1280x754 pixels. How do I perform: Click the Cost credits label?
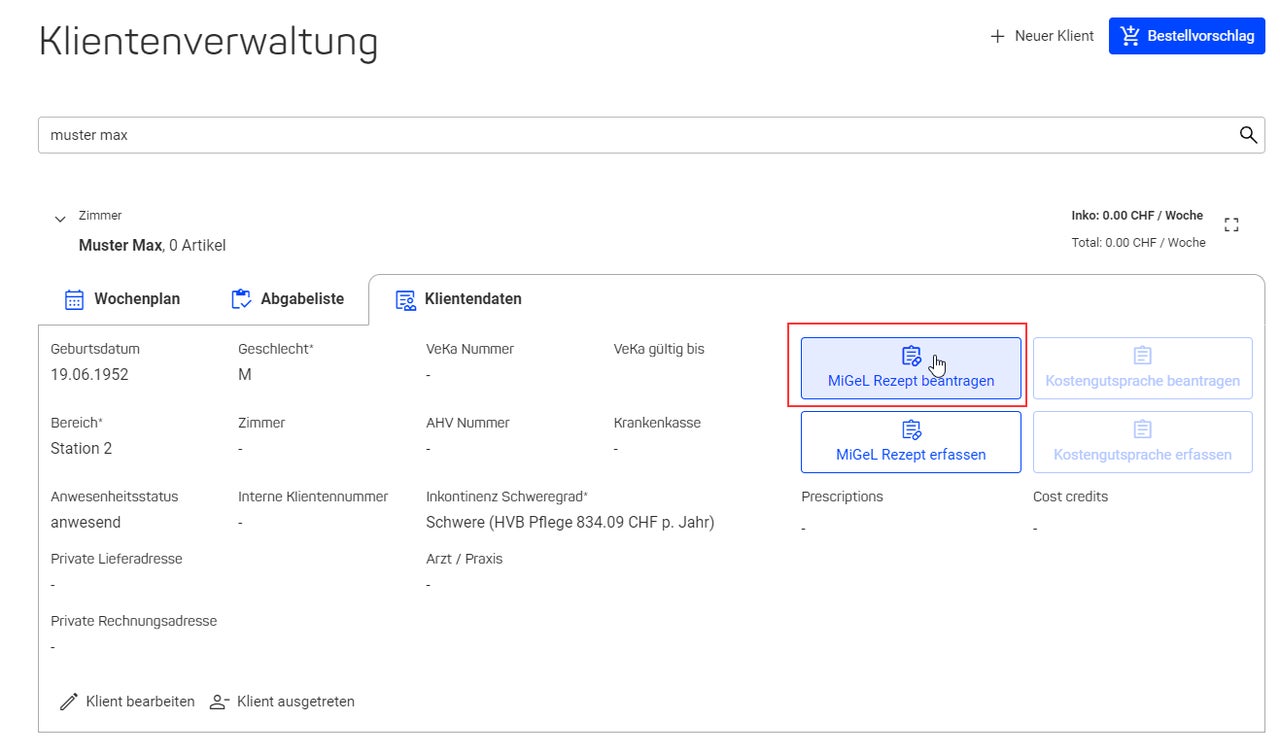pyautogui.click(x=1070, y=497)
